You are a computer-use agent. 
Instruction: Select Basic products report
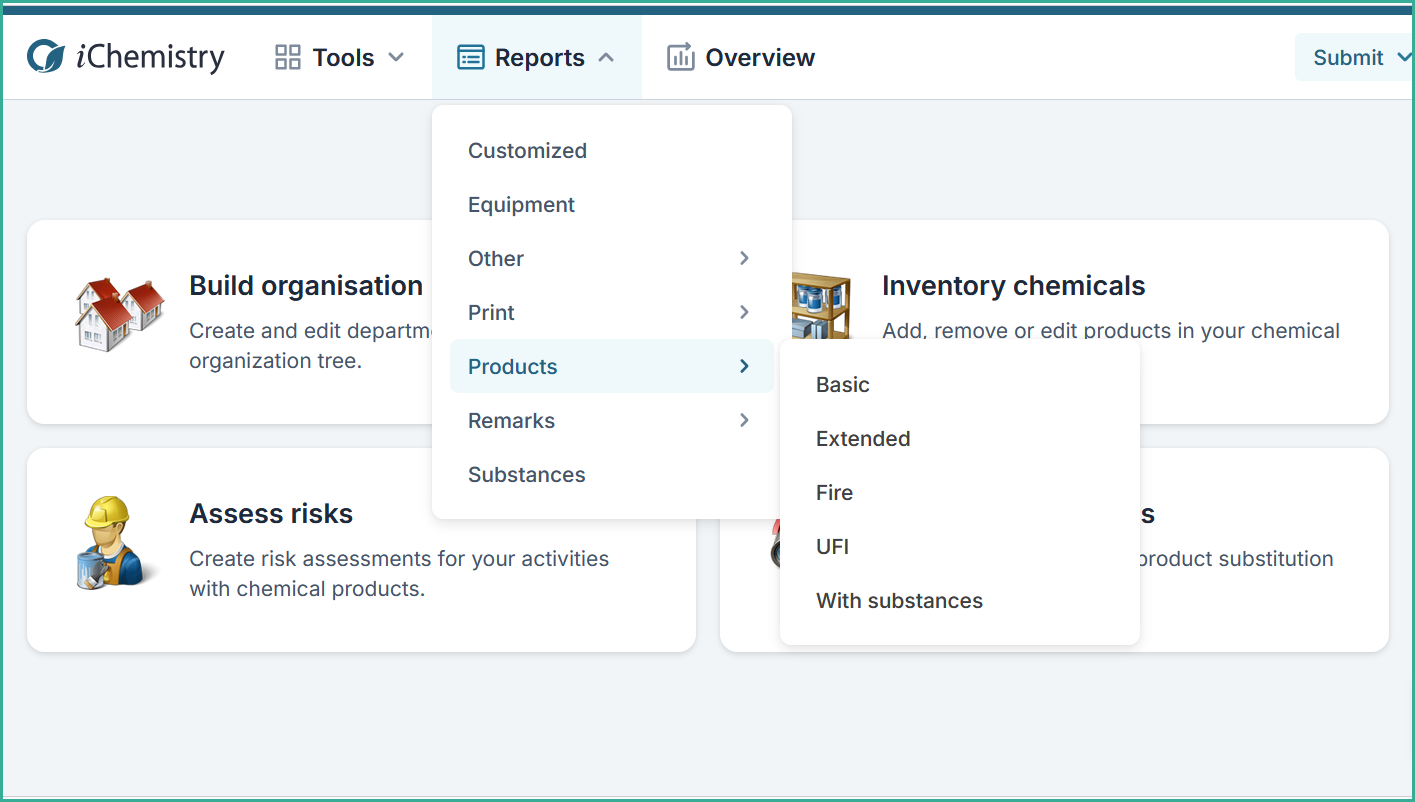(843, 385)
